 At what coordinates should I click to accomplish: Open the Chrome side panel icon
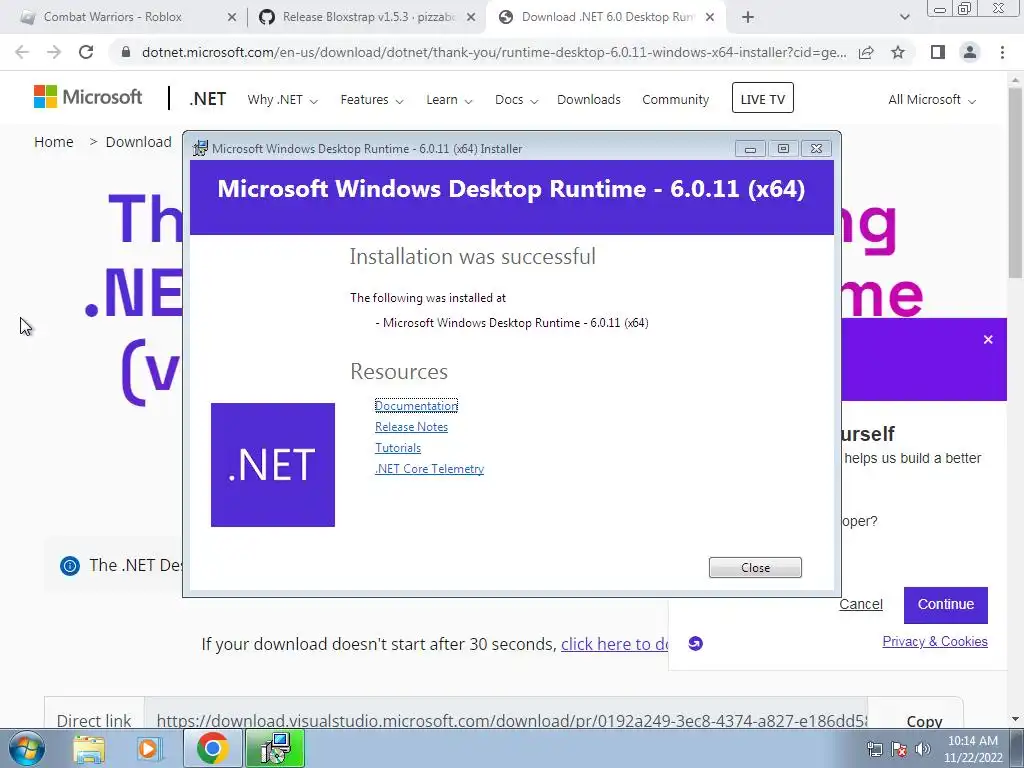pyautogui.click(x=938, y=52)
